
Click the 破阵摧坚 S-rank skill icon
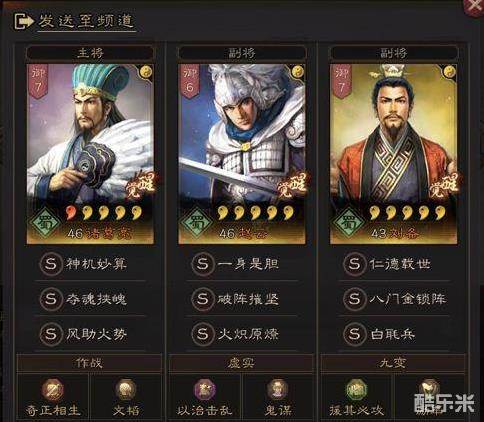point(202,299)
